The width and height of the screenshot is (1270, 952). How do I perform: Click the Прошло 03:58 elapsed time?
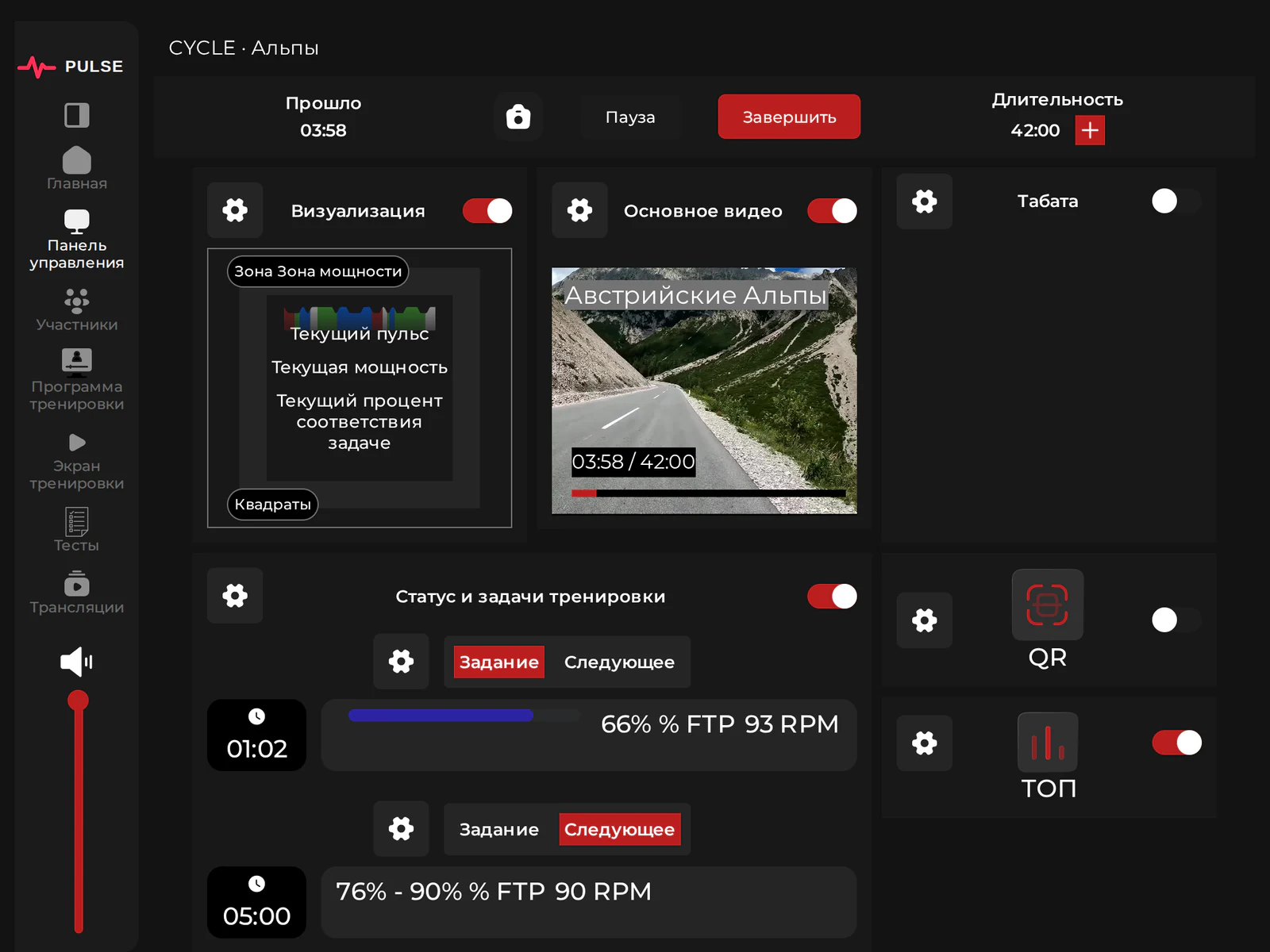(323, 130)
